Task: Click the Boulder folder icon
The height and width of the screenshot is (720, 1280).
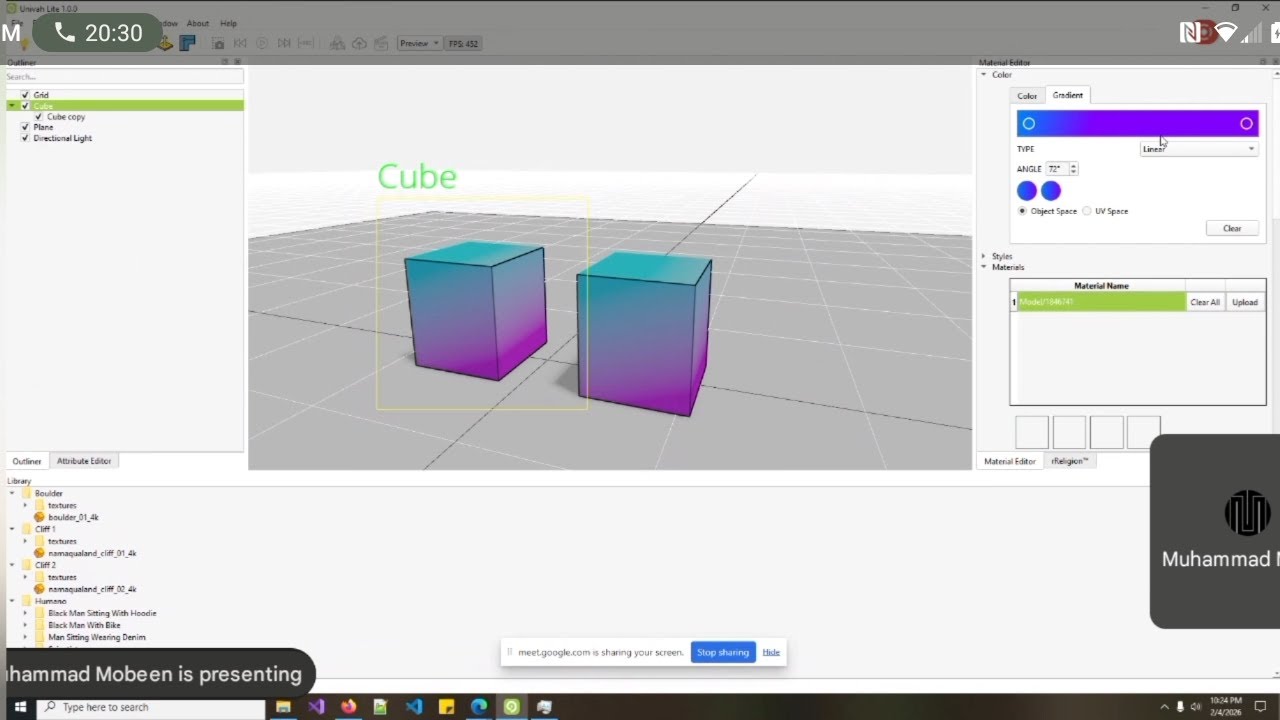Action: [27, 493]
